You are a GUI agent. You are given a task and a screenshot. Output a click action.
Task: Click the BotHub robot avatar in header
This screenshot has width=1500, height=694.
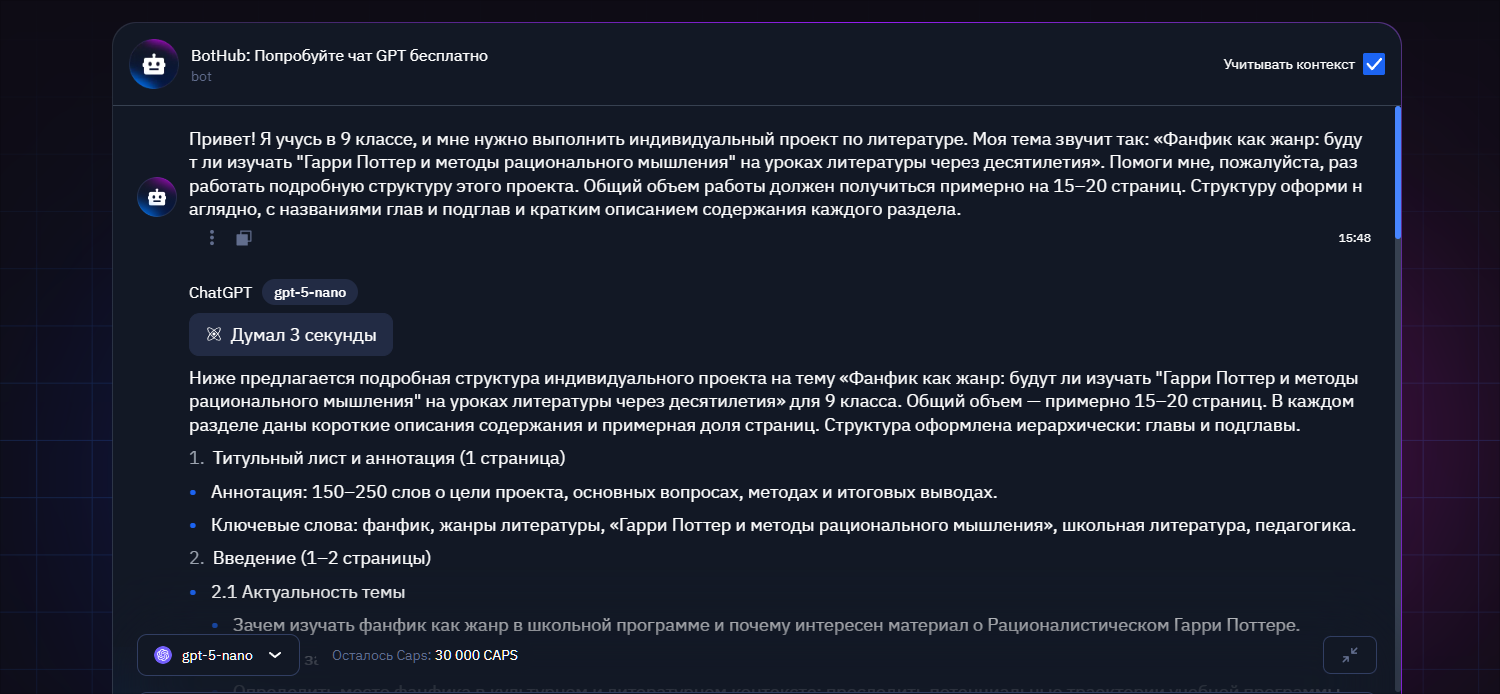[x=154, y=64]
